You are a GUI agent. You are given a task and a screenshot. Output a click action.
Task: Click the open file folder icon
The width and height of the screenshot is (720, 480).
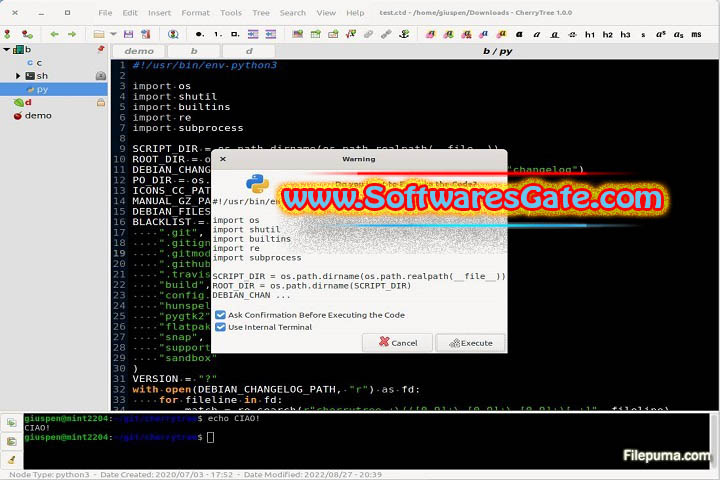99,34
